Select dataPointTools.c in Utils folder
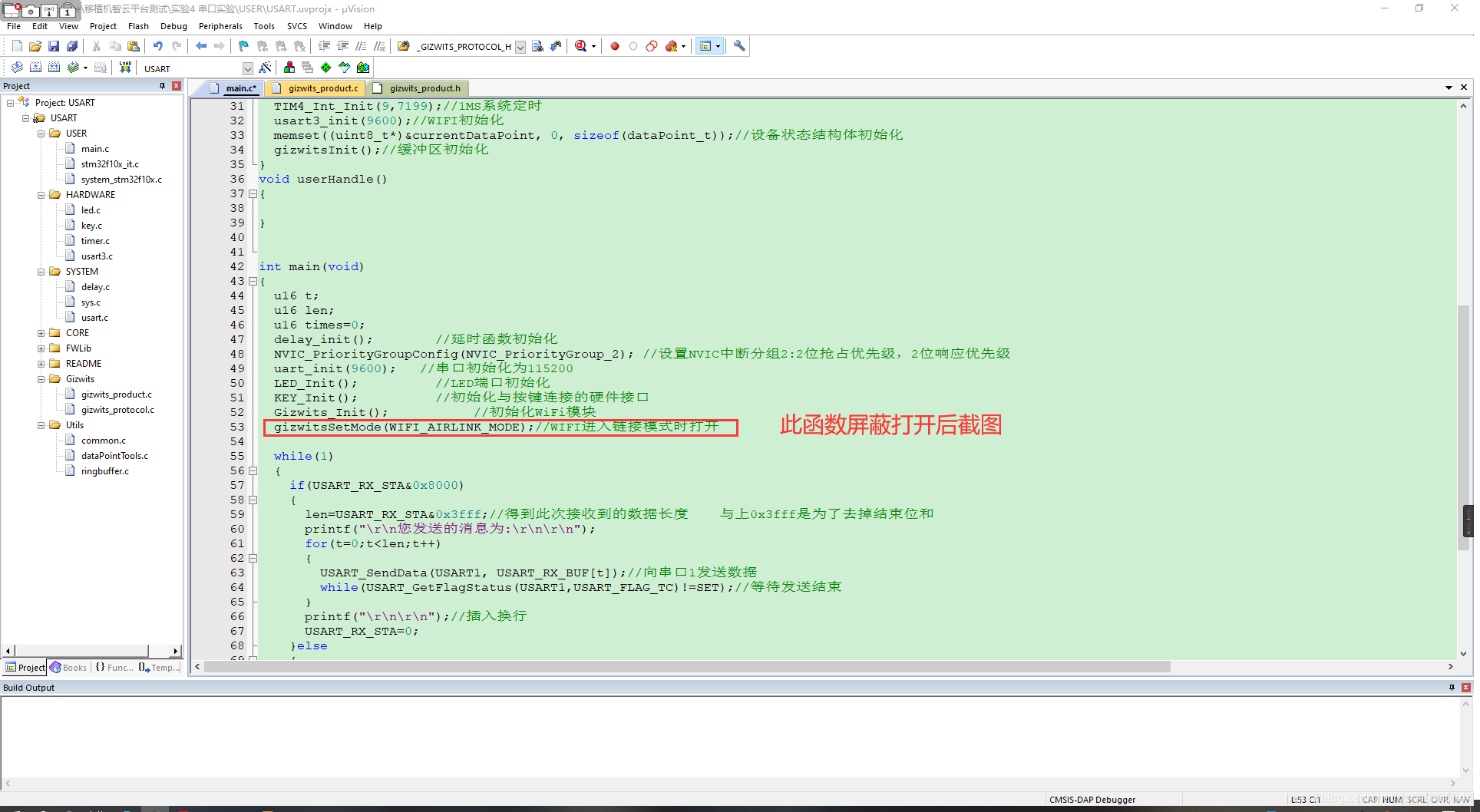The image size is (1480, 812). tap(114, 456)
